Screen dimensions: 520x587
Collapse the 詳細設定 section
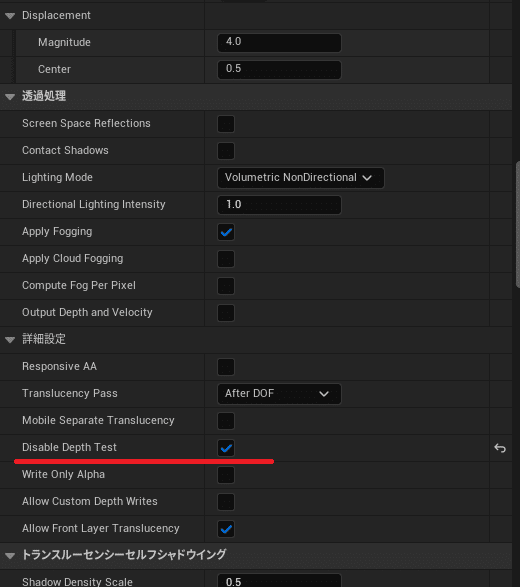pos(10,340)
